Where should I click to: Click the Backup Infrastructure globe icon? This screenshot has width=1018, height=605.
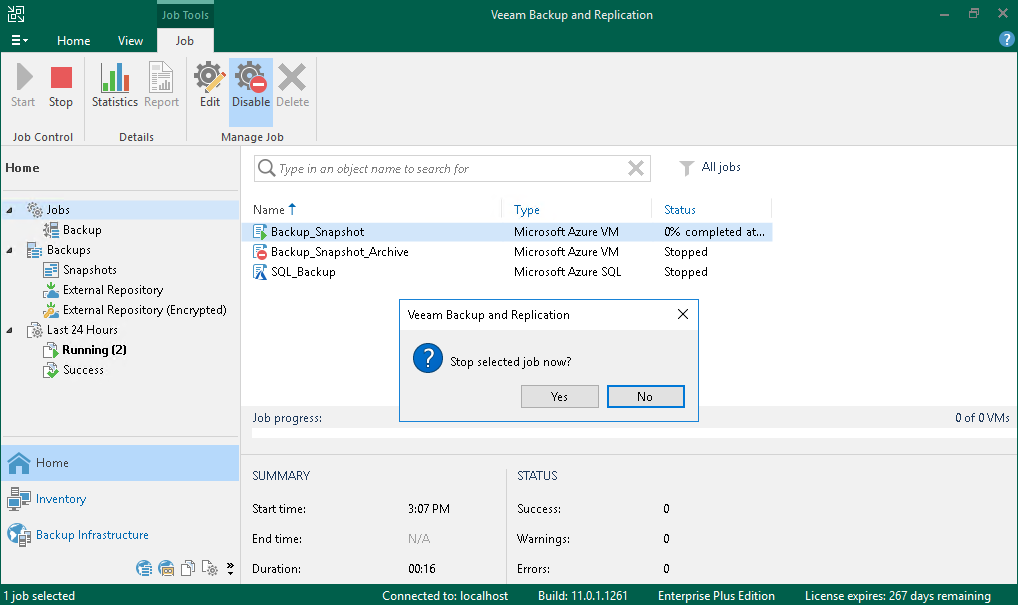coord(19,535)
